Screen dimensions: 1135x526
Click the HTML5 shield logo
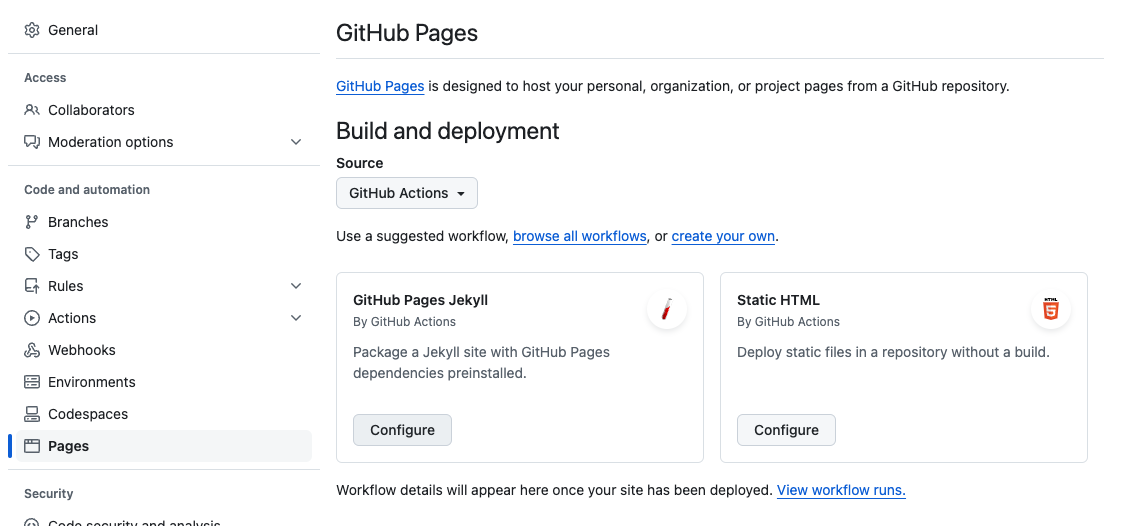(x=1050, y=310)
